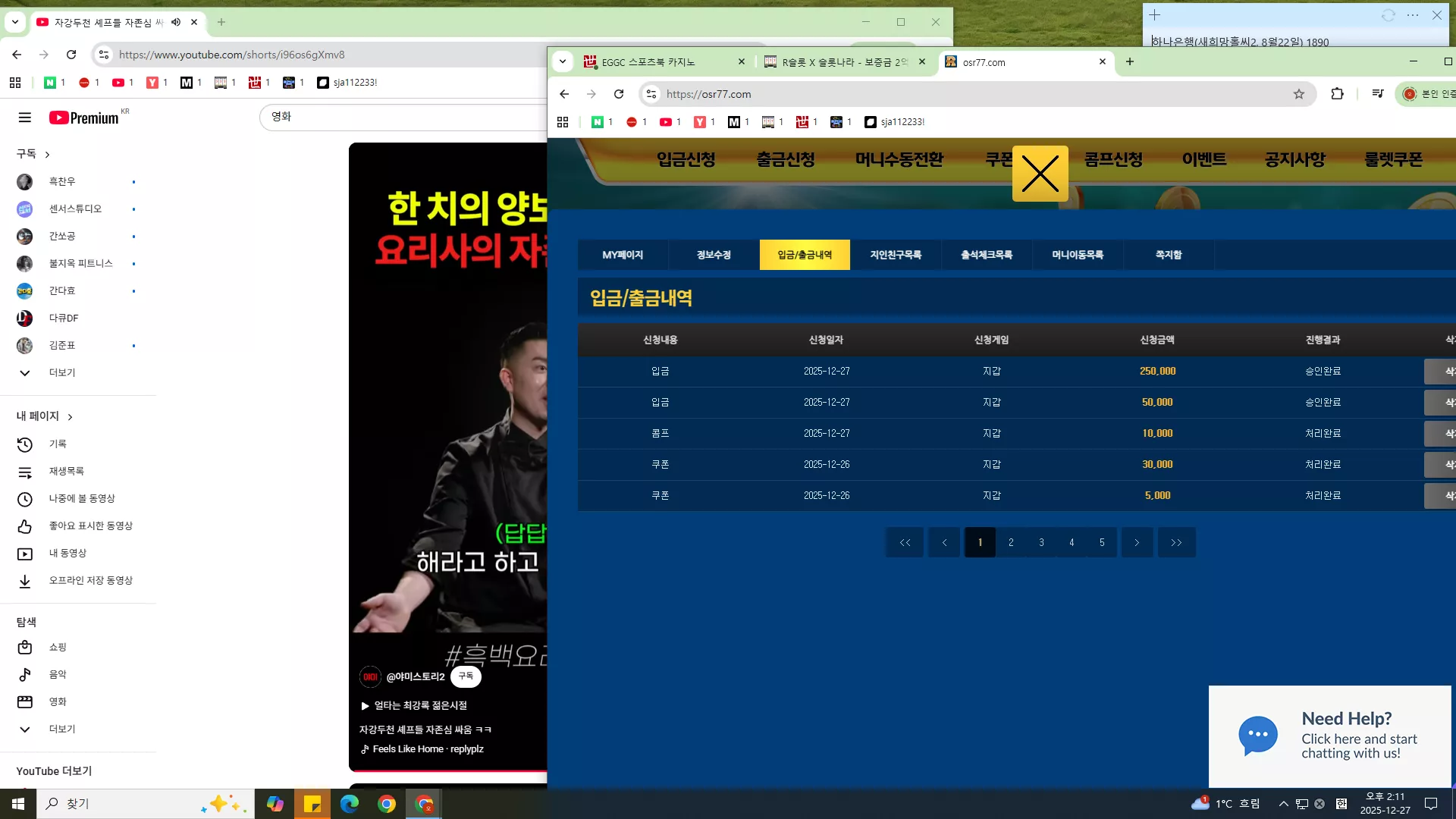Open the 머니이동목록 tab
This screenshot has width=1456, height=819.
pyautogui.click(x=1078, y=255)
